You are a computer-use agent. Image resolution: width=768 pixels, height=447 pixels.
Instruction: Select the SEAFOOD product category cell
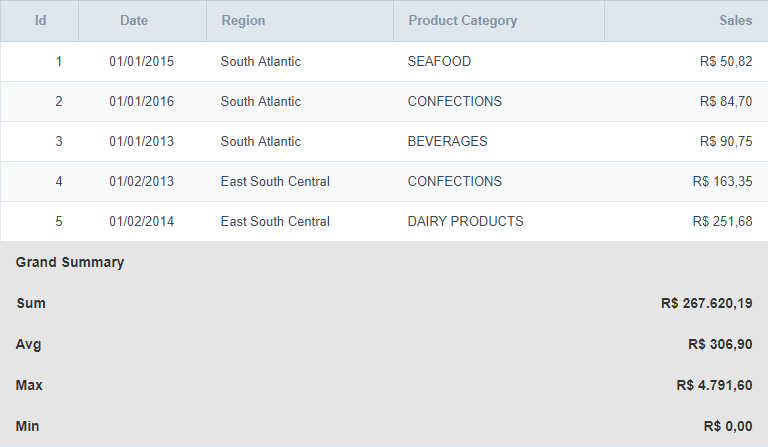[439, 62]
